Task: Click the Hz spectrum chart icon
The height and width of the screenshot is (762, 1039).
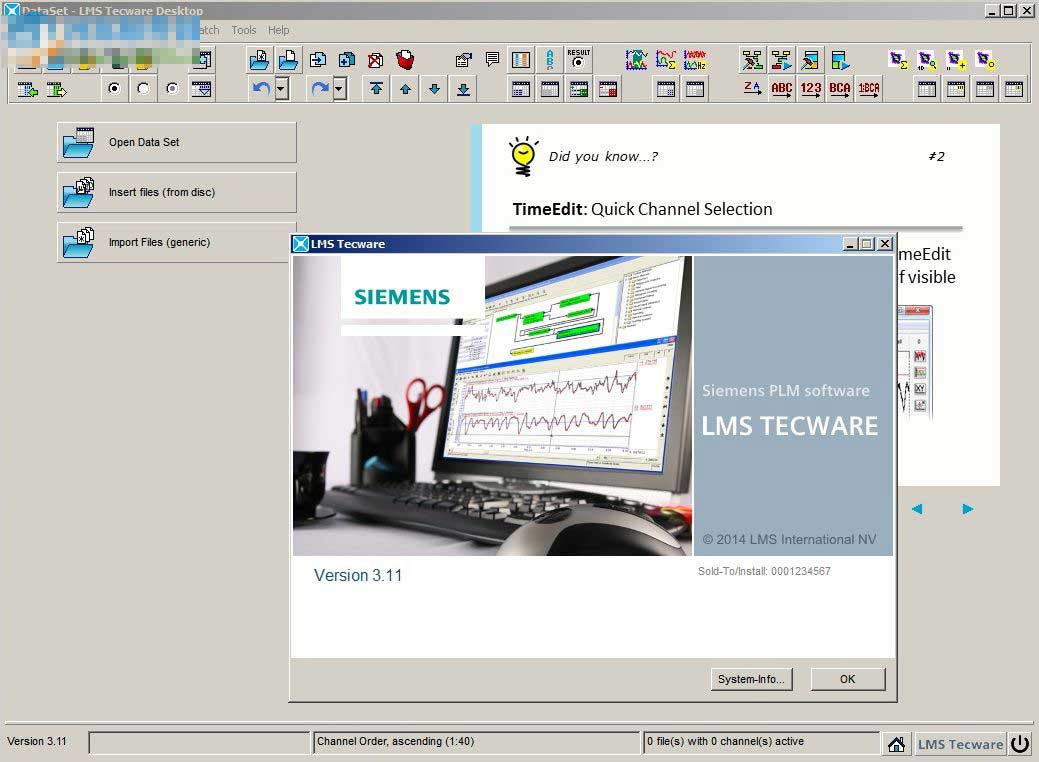Action: click(695, 60)
